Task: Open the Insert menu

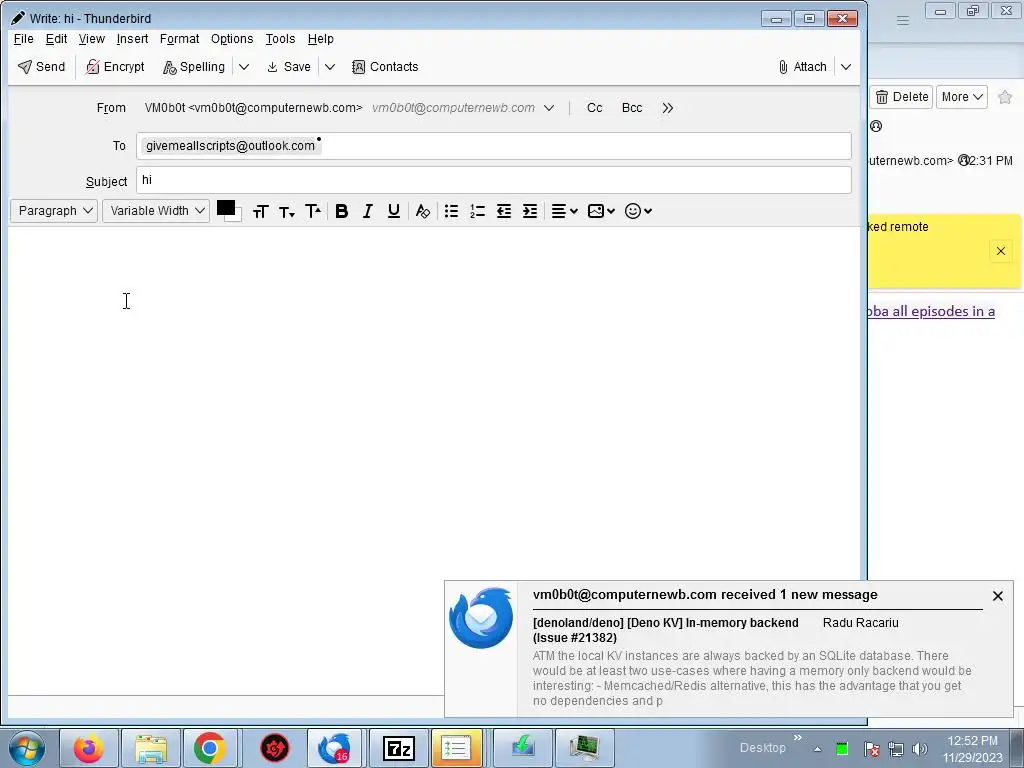Action: [x=132, y=39]
